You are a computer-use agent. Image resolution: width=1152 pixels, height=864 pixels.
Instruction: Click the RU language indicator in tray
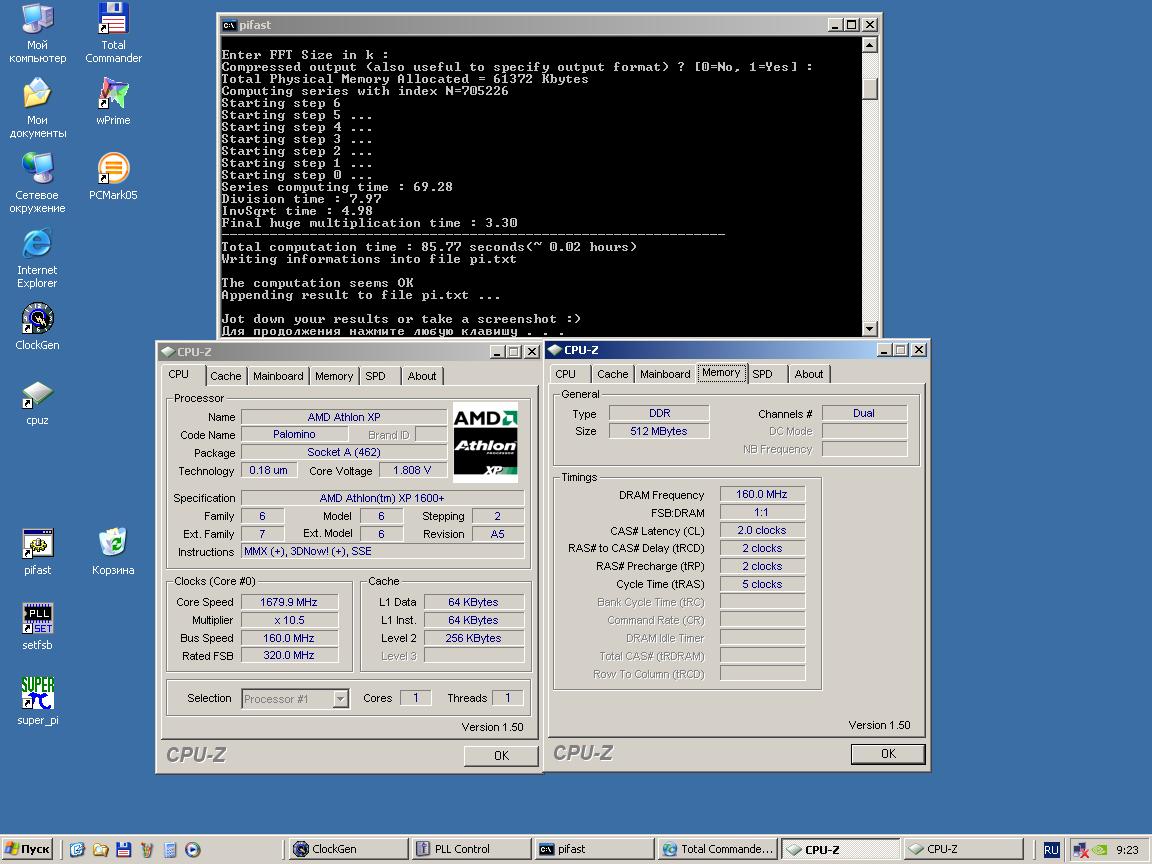click(x=1051, y=849)
